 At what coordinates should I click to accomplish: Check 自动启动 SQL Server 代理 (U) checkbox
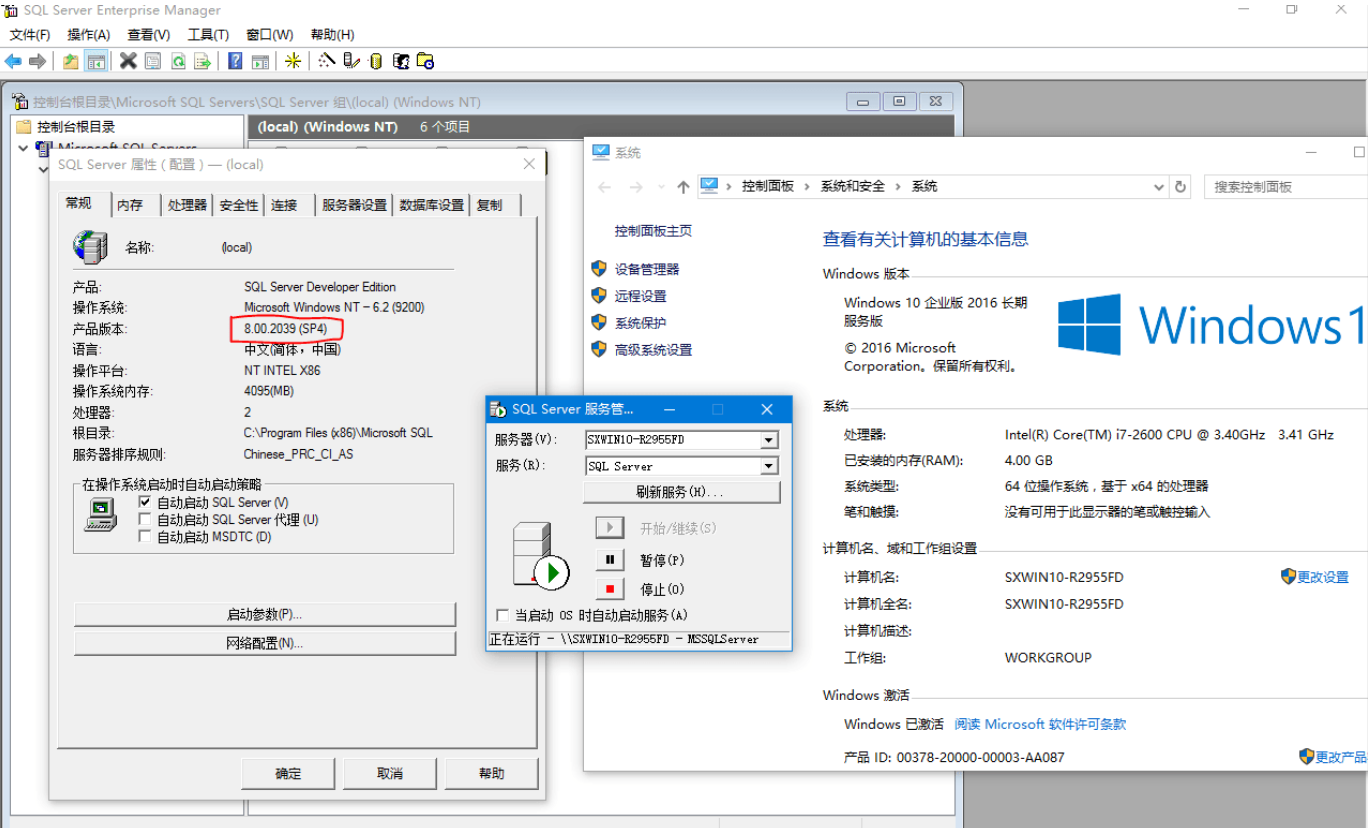pyautogui.click(x=146, y=519)
